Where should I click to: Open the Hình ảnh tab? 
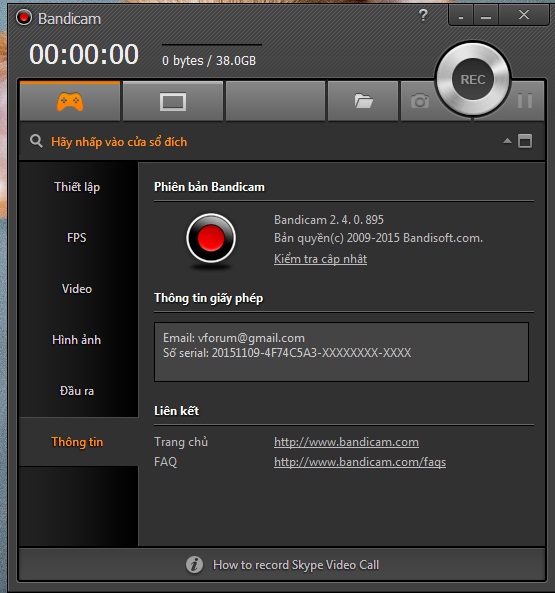pyautogui.click(x=77, y=340)
